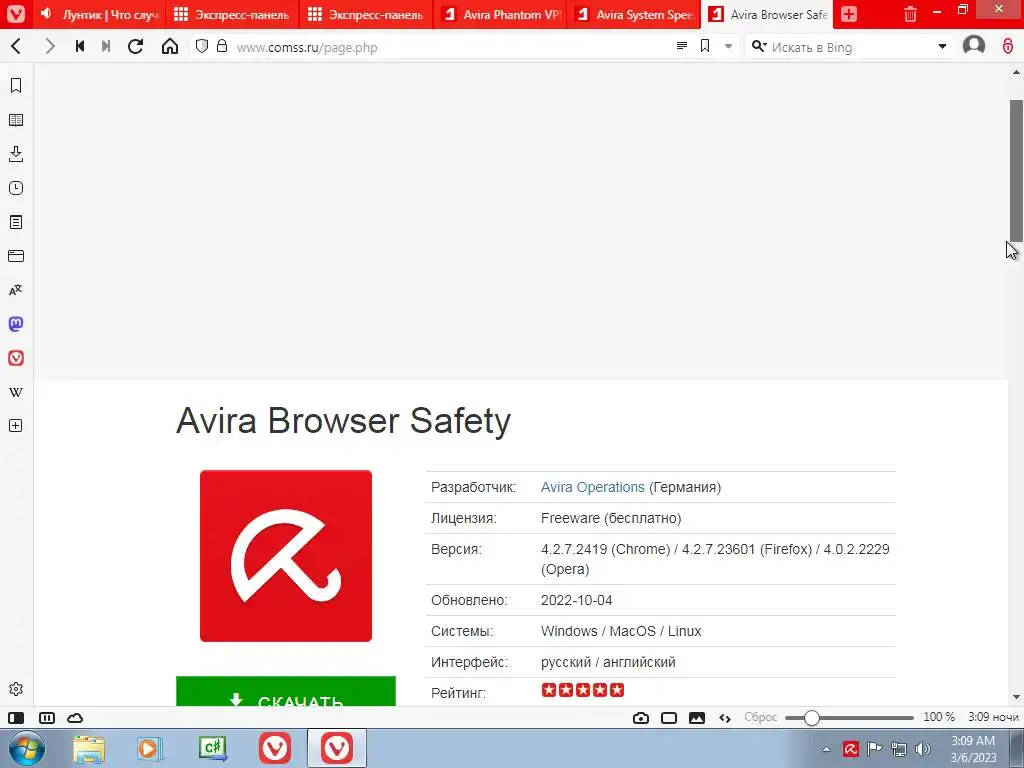Switch to the first Экспресс-панель tab

[x=233, y=14]
